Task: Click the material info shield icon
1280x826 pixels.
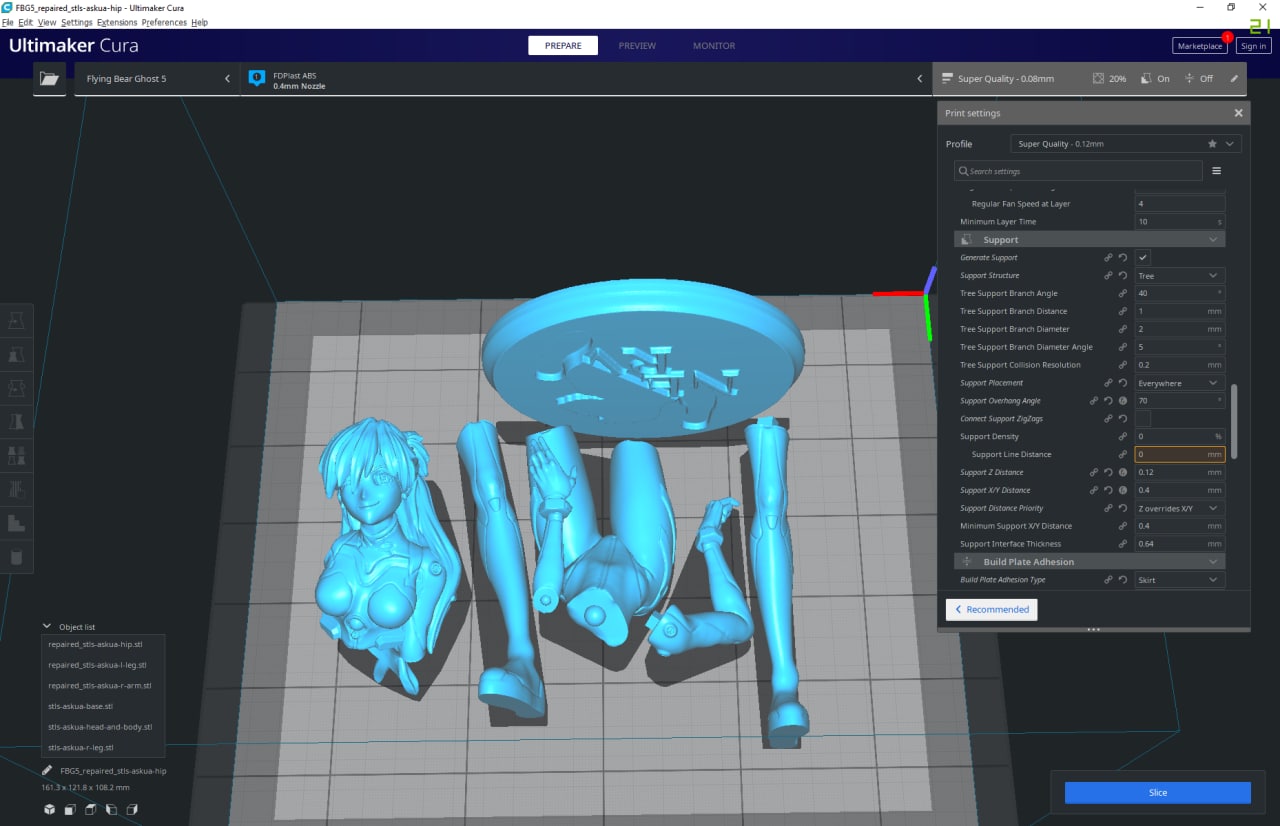Action: [256, 77]
